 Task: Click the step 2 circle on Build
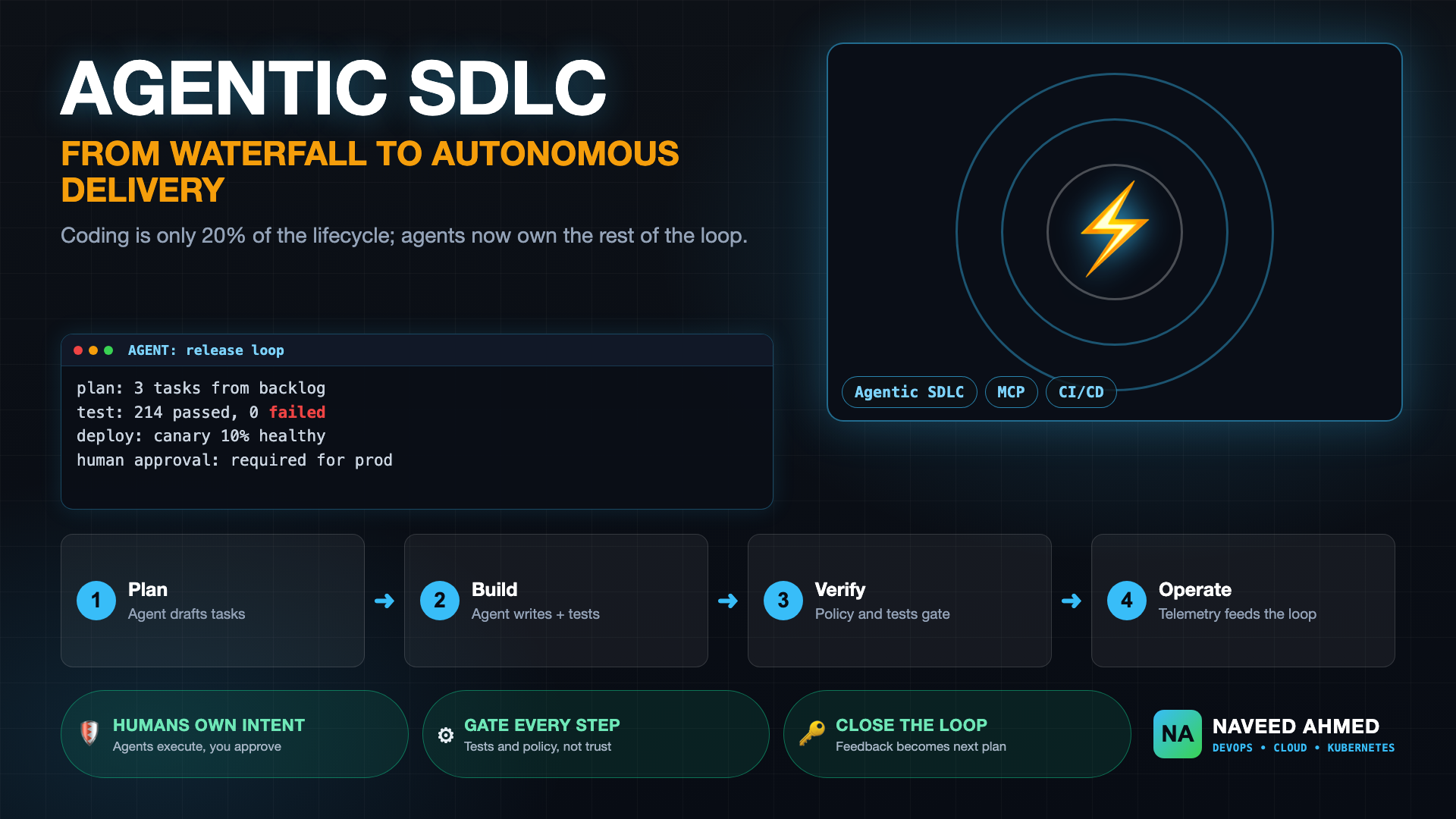coord(440,601)
